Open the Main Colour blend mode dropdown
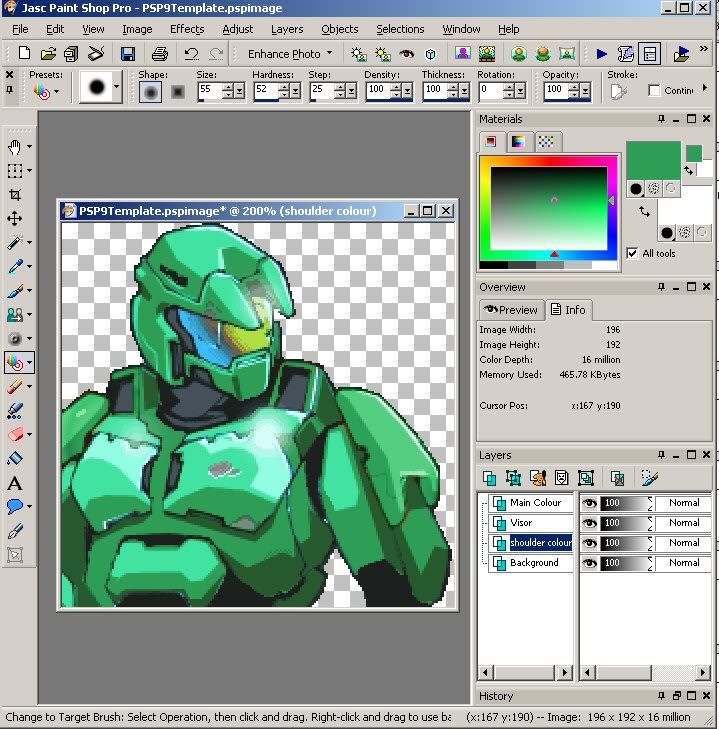This screenshot has height=729, width=719. click(x=684, y=503)
